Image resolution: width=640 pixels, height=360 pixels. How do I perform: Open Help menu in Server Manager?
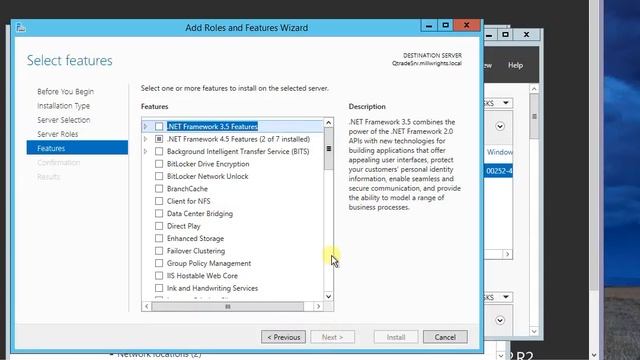(515, 65)
